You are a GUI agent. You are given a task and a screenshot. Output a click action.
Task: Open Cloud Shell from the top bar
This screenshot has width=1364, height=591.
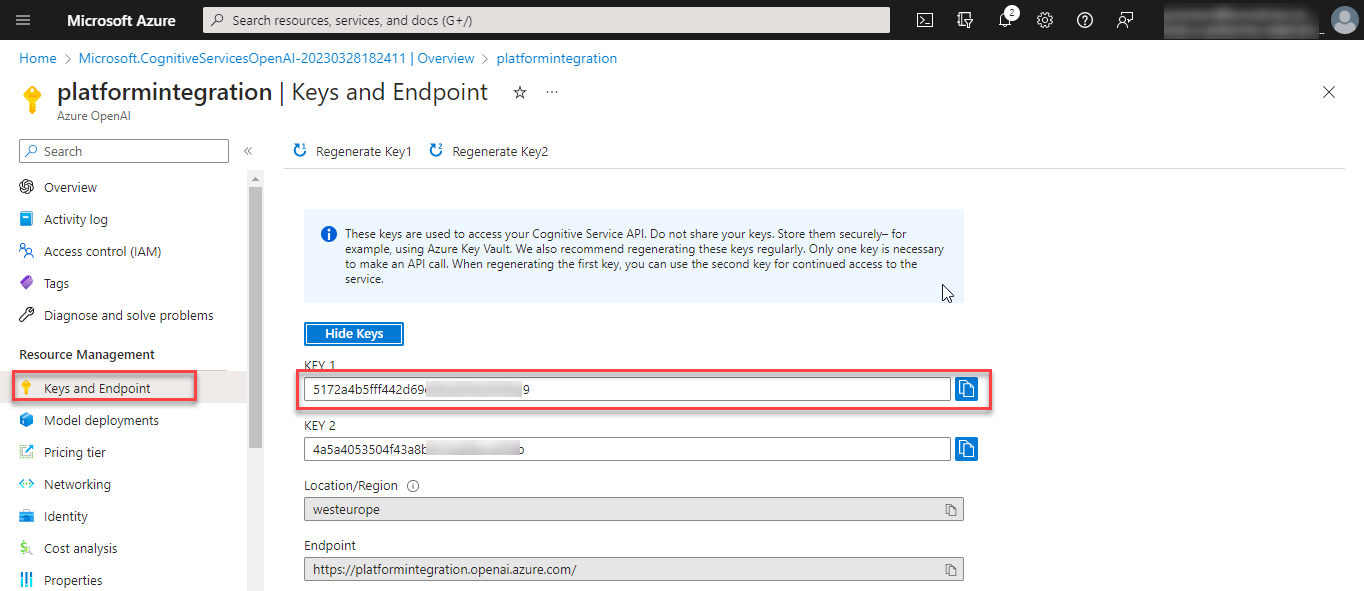pyautogui.click(x=925, y=20)
